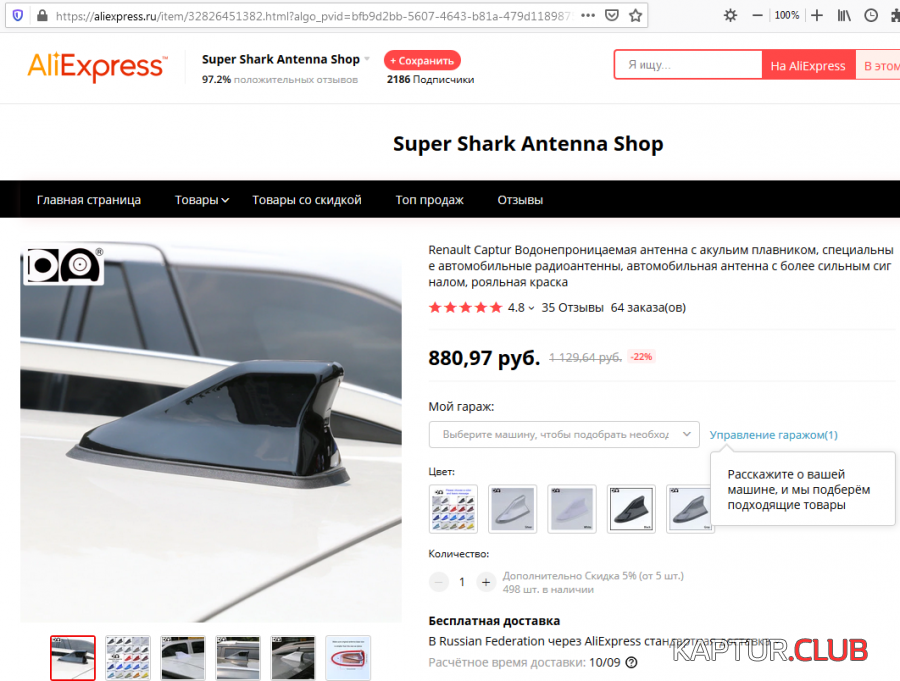Open the library bookshelf icon
Image resolution: width=900 pixels, height=681 pixels.
(x=844, y=16)
